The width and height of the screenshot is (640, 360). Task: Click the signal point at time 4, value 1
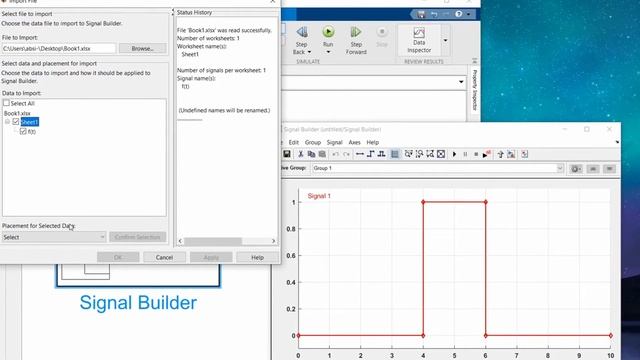click(x=423, y=202)
